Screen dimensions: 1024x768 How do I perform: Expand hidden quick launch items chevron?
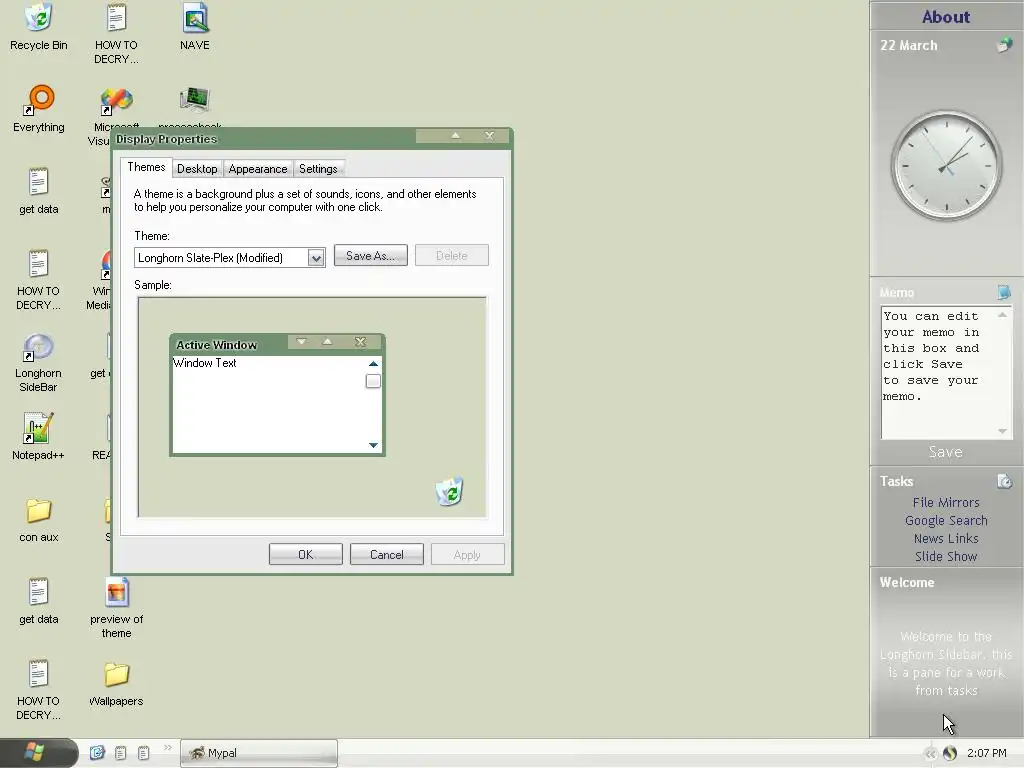coord(168,747)
